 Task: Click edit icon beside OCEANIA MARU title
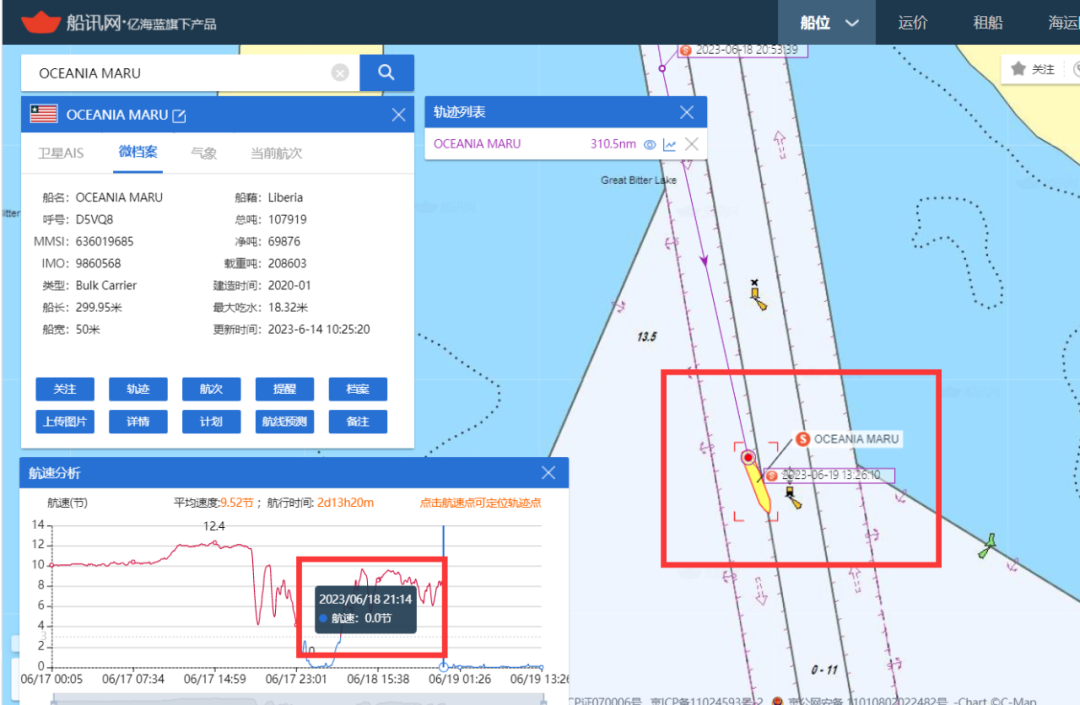(x=180, y=115)
